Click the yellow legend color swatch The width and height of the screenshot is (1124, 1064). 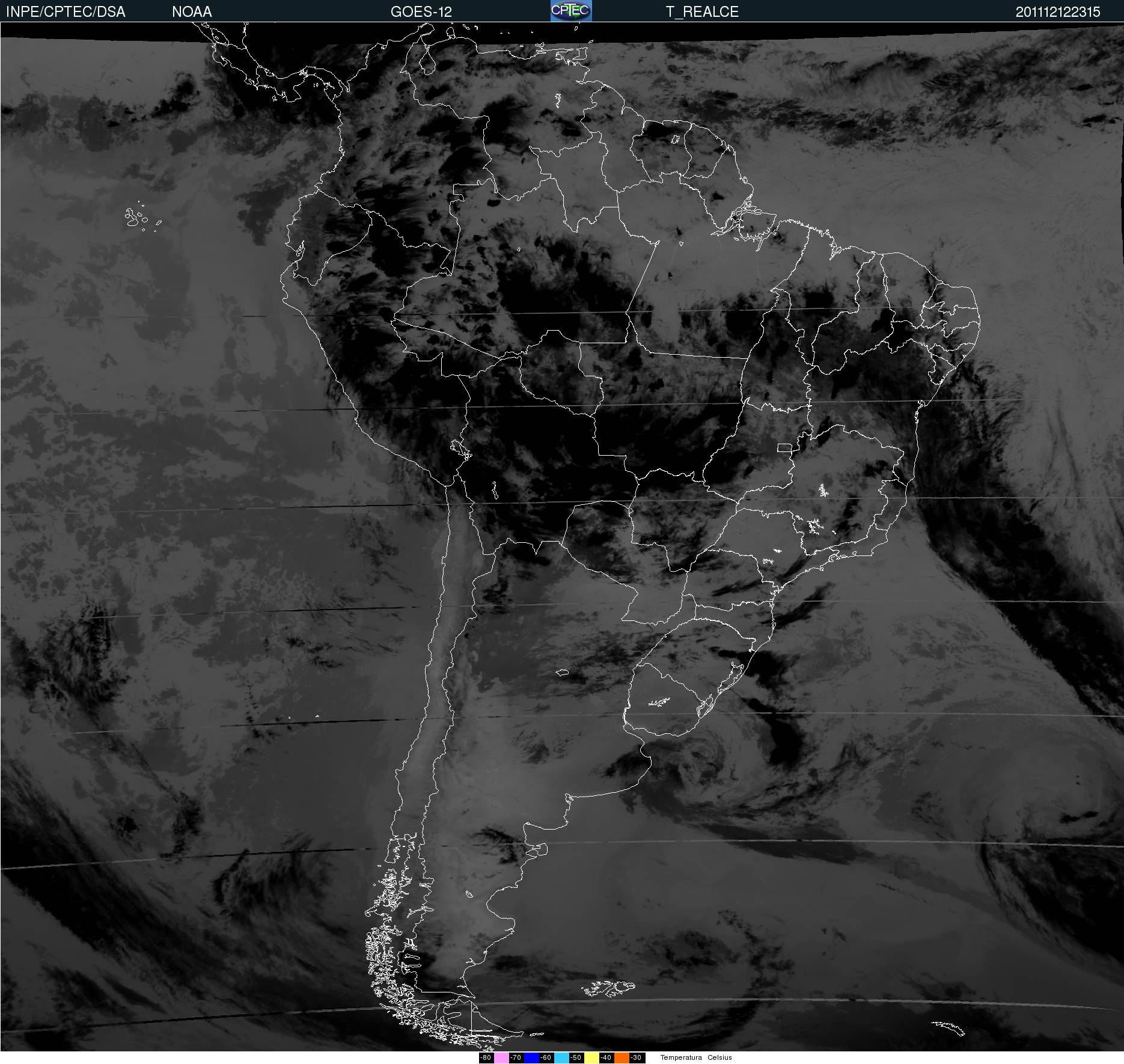(x=591, y=1057)
